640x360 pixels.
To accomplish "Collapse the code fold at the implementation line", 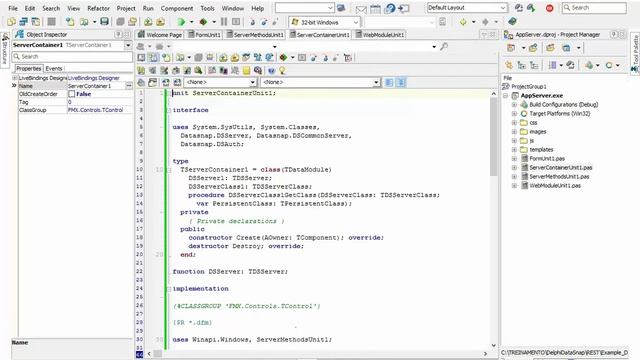I will [169, 289].
